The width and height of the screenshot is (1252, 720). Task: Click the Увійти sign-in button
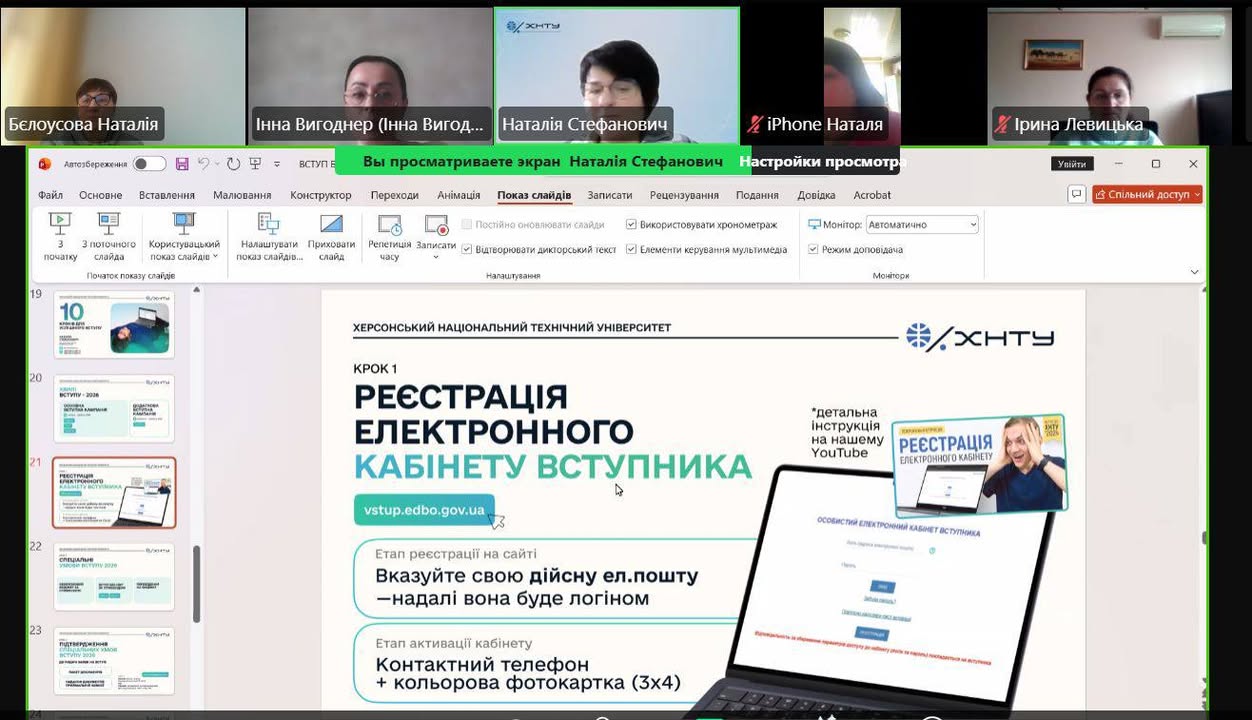click(1072, 164)
